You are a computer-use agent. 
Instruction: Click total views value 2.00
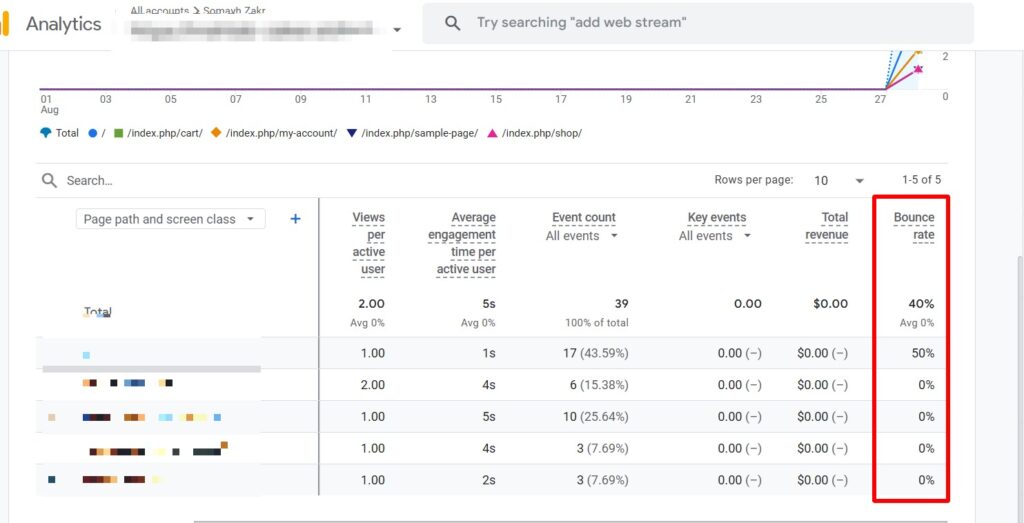371,304
